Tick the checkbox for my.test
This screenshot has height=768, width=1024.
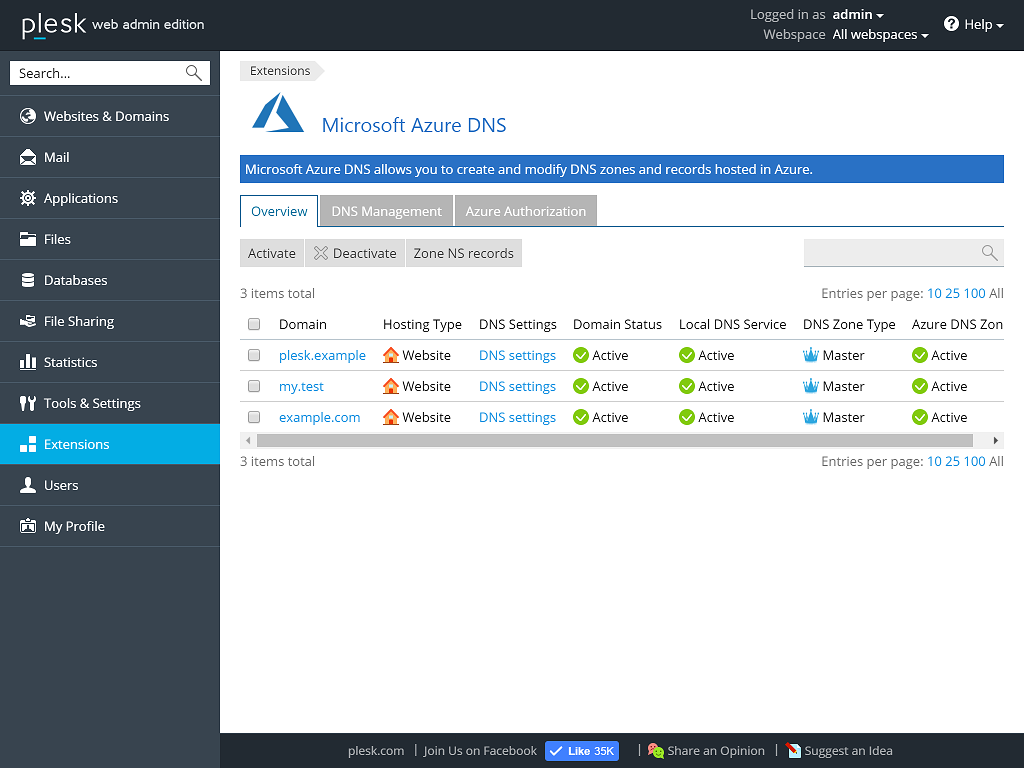click(x=254, y=386)
